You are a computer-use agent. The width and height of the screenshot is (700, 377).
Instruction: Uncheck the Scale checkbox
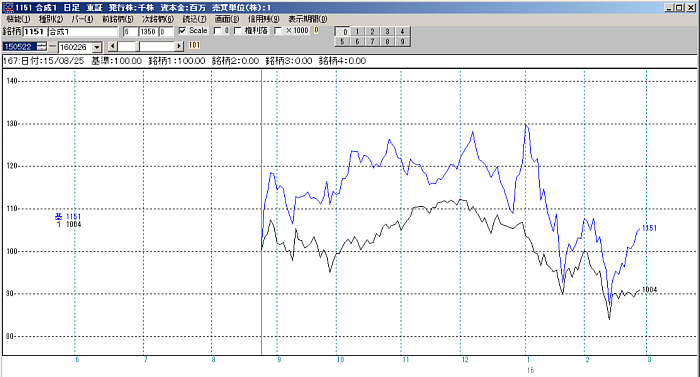[182, 31]
